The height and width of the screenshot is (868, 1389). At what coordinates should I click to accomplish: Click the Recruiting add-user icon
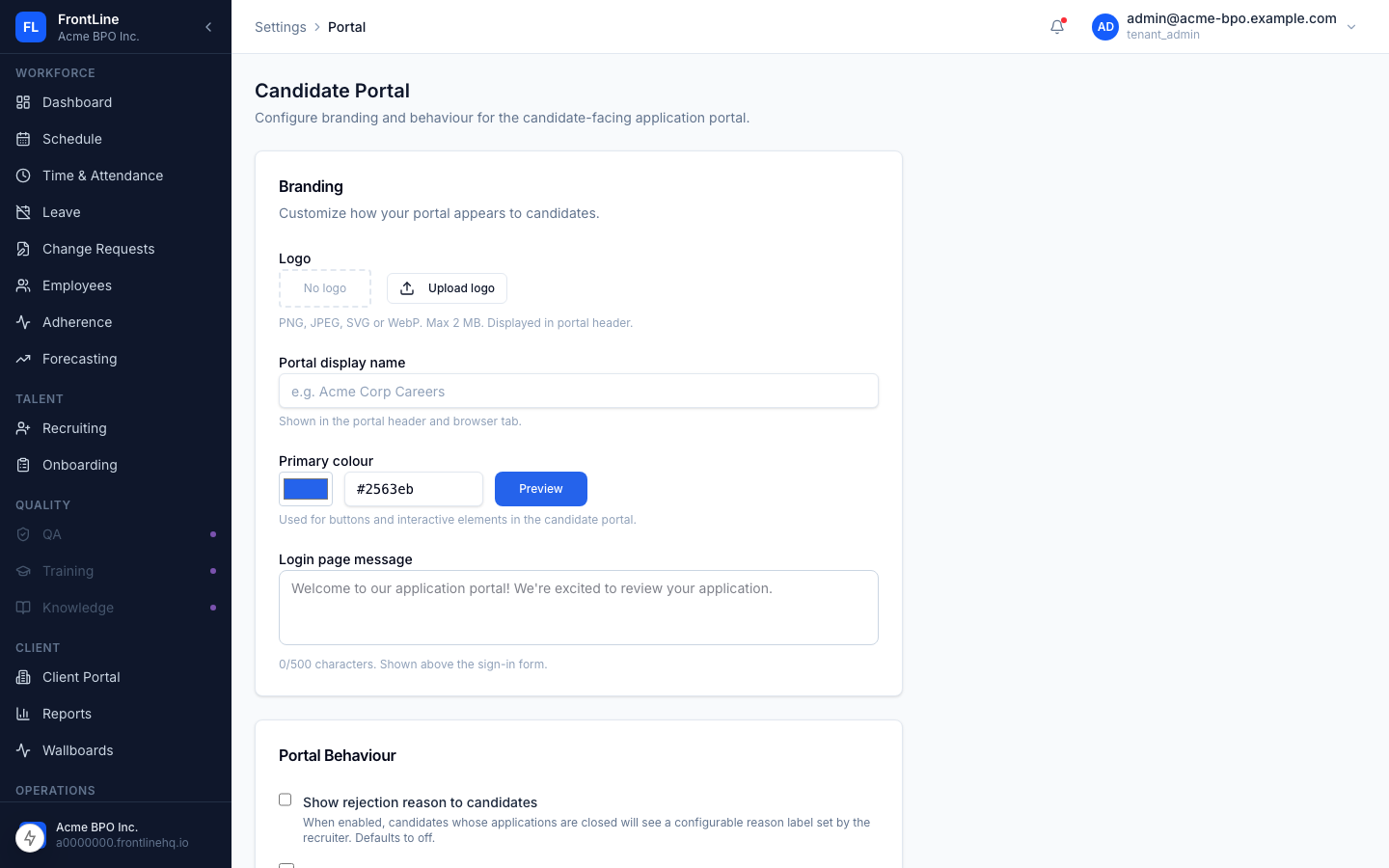coord(23,428)
